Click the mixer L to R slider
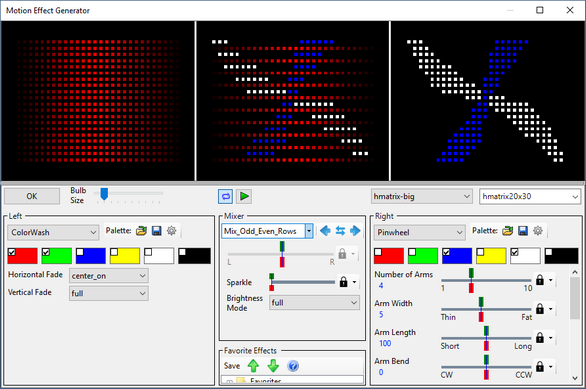This screenshot has height=389, width=586. (x=281, y=254)
